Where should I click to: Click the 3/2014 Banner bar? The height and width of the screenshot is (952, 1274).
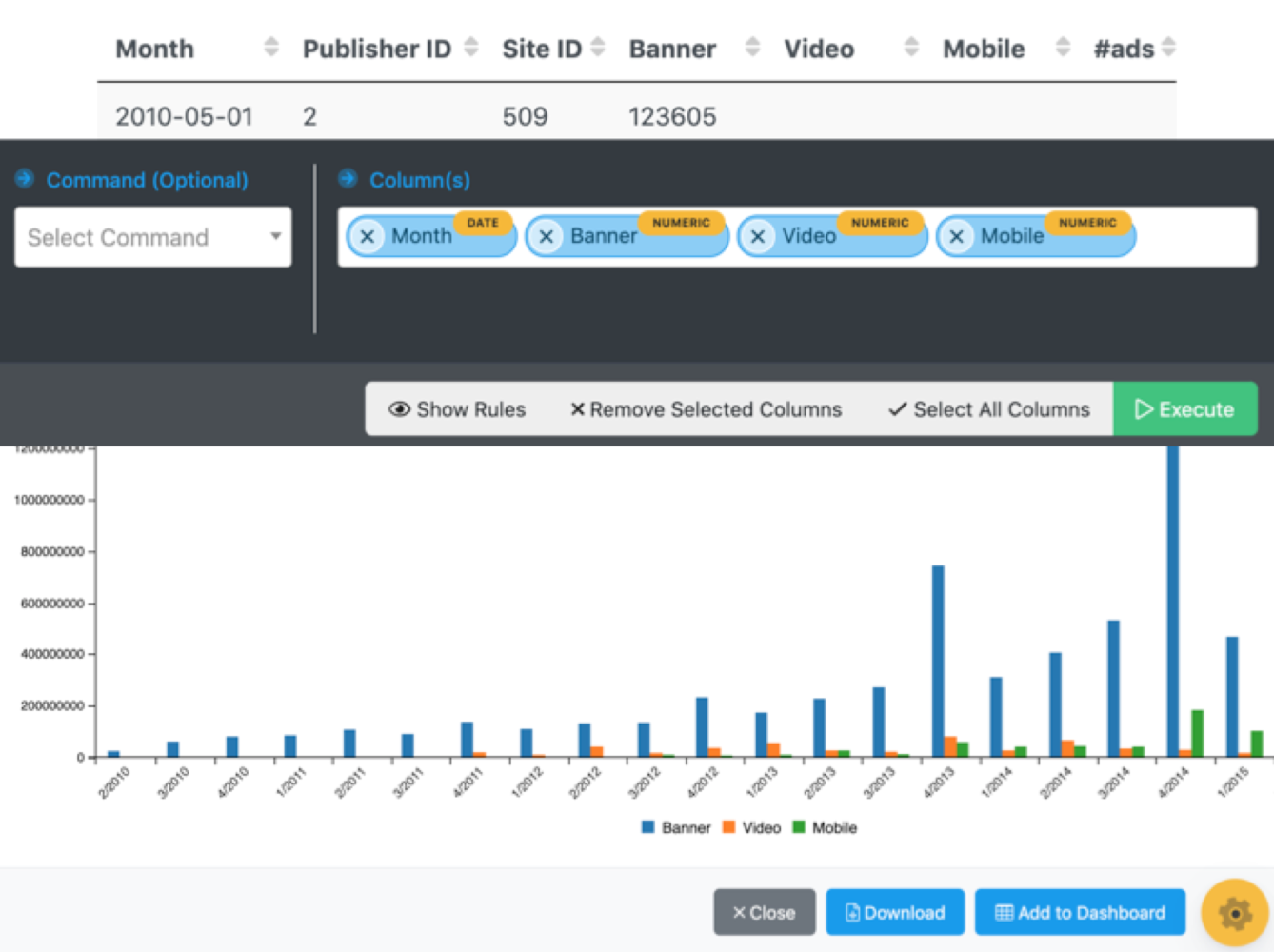pyautogui.click(x=1113, y=689)
